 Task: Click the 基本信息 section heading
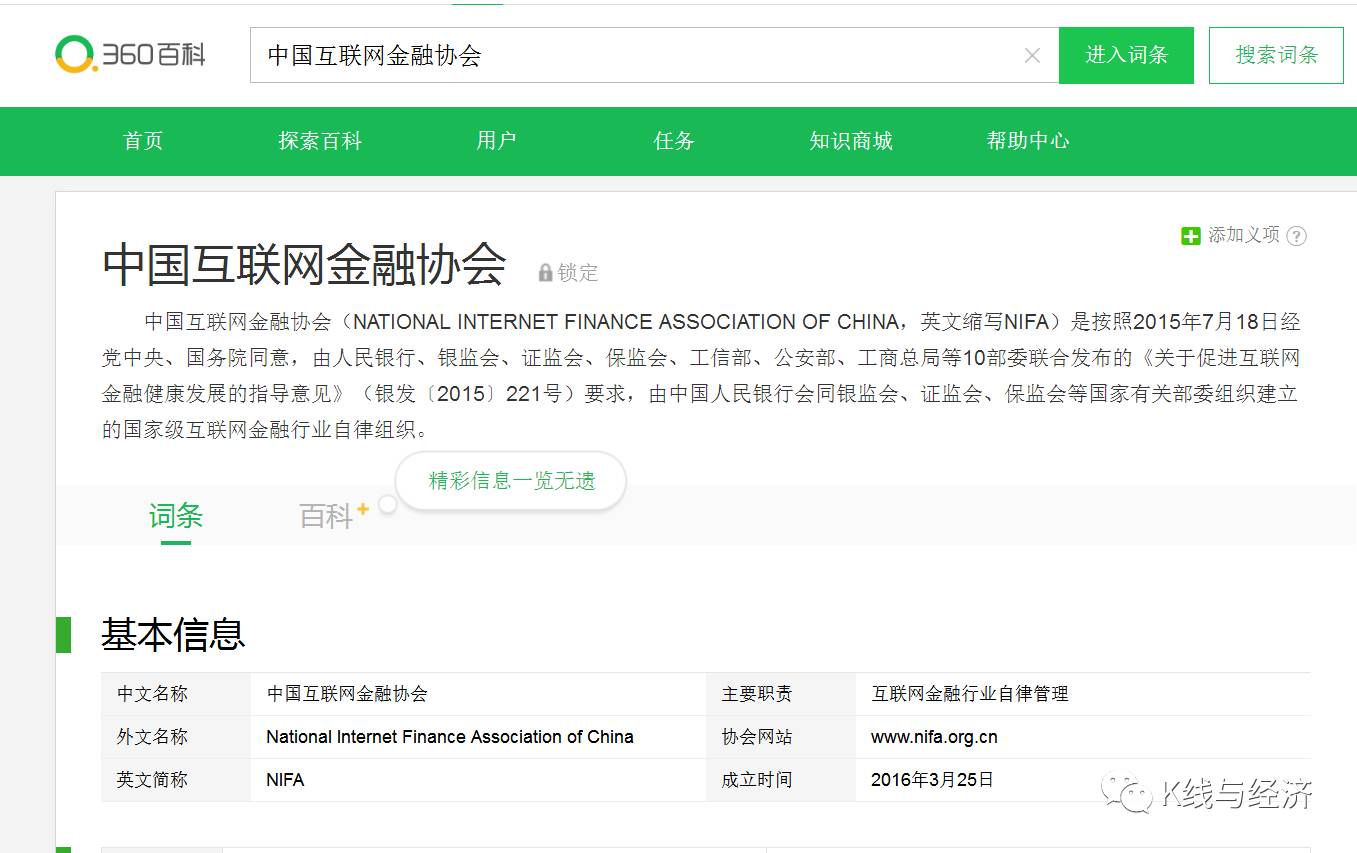point(173,634)
